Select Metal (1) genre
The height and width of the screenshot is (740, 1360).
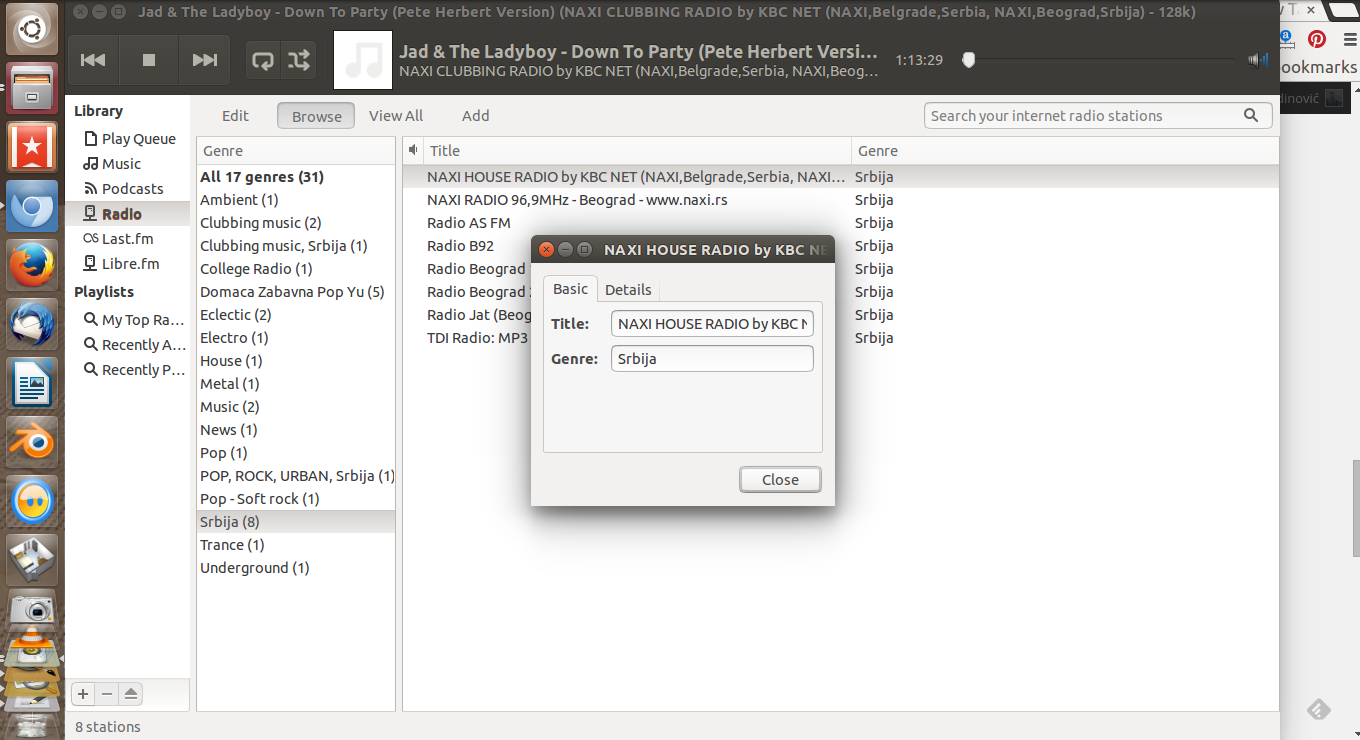coord(296,384)
